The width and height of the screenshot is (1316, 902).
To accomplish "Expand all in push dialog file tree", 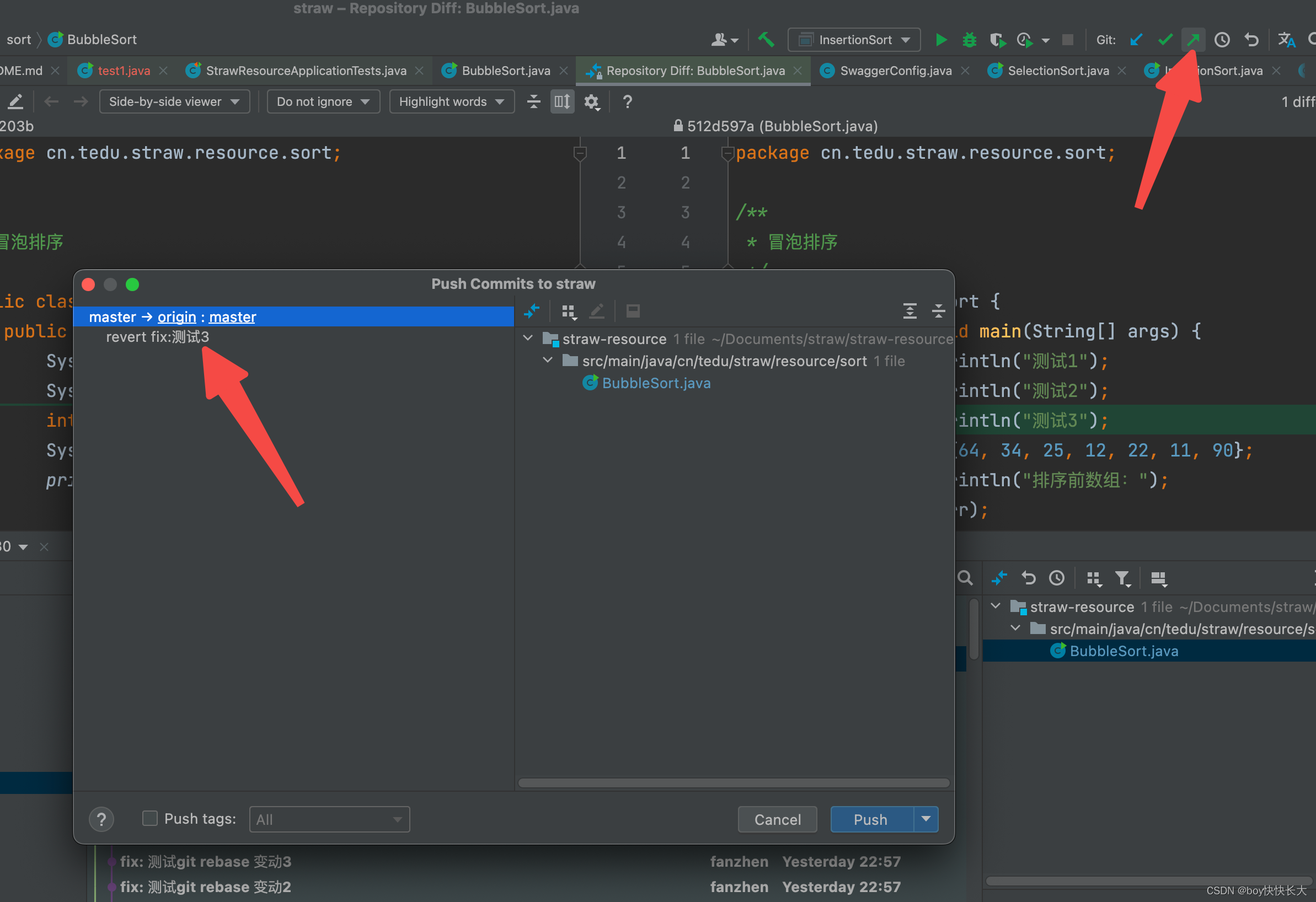I will 910,311.
